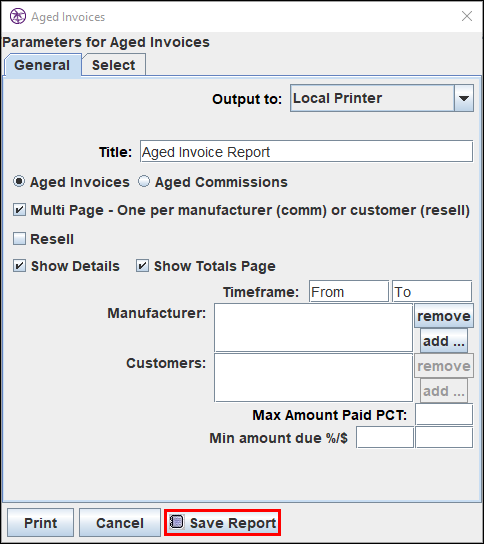Image resolution: width=484 pixels, height=544 pixels.
Task: Click the Timeframe From field
Action: click(x=349, y=291)
